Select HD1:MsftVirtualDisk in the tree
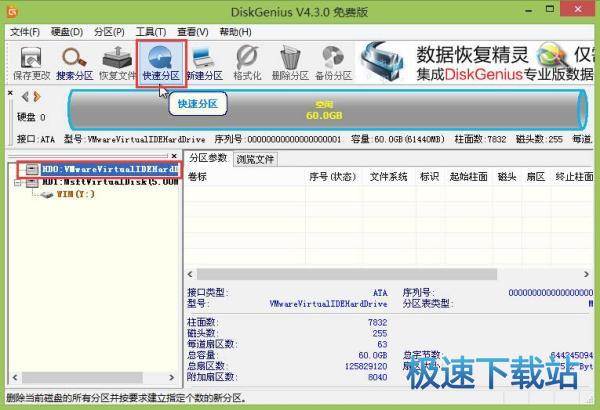This screenshot has height=410, width=600. (110, 182)
